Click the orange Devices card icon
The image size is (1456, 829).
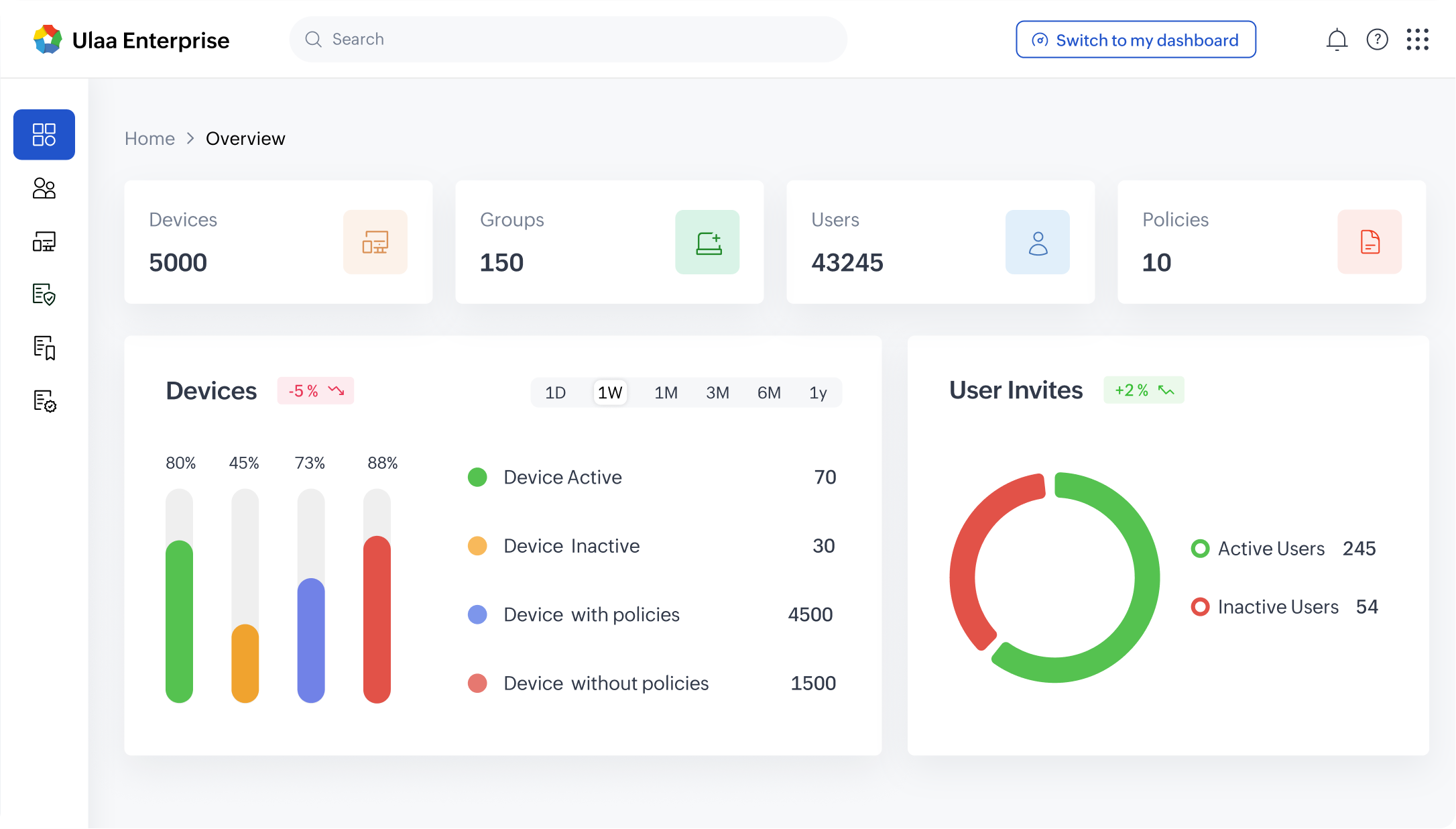[x=375, y=242]
